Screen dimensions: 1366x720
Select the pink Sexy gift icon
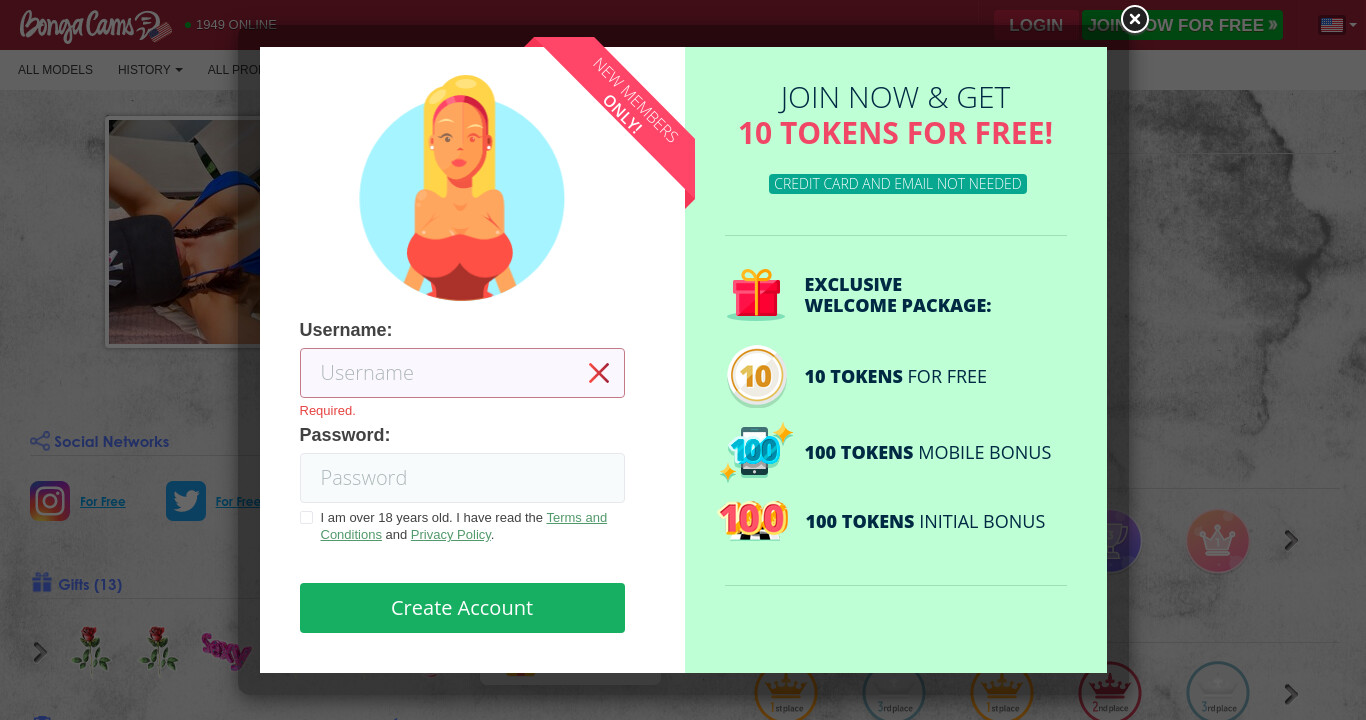226,651
